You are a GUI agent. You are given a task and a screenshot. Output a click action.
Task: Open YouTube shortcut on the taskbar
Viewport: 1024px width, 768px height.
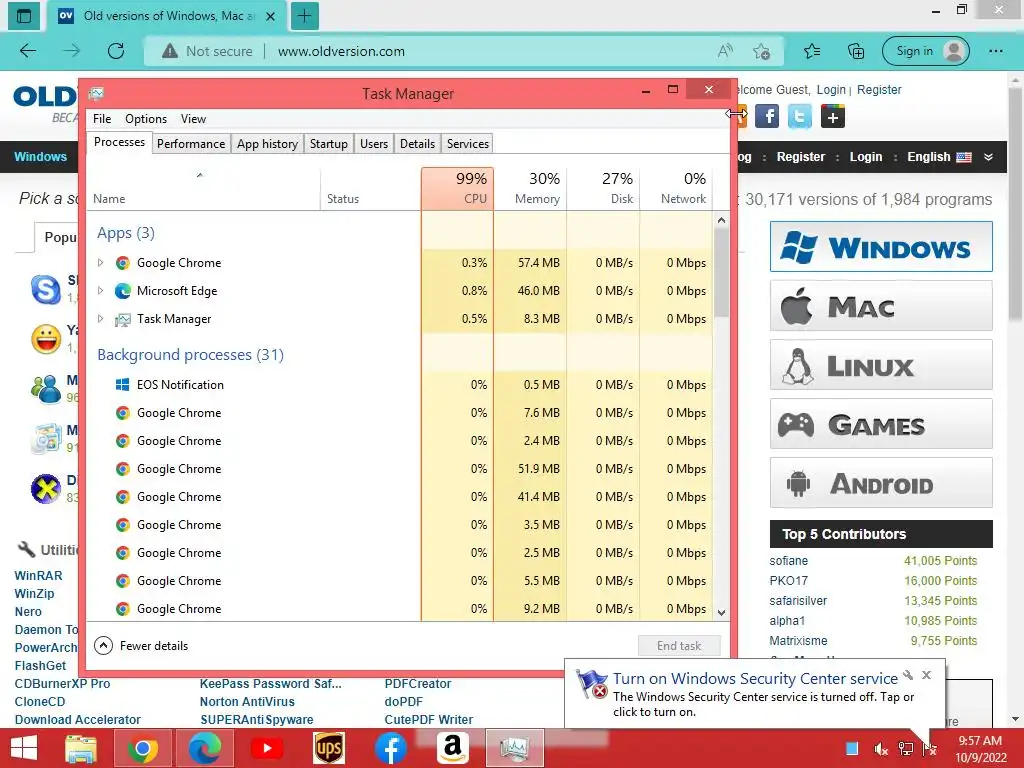pos(266,748)
